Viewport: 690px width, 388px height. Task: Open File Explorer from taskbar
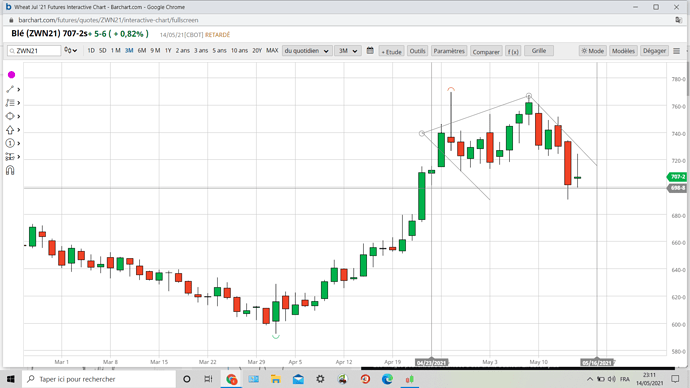[x=275, y=379]
